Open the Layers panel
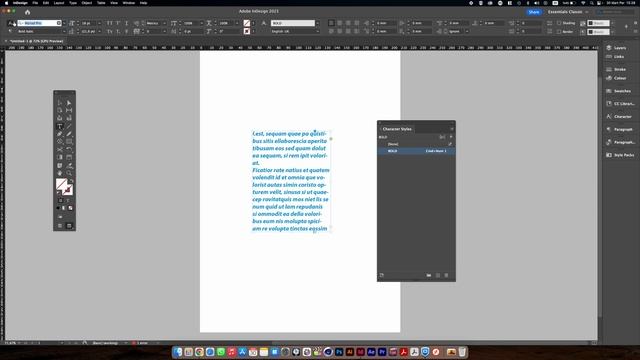The width and height of the screenshot is (640, 360). pyautogui.click(x=616, y=48)
